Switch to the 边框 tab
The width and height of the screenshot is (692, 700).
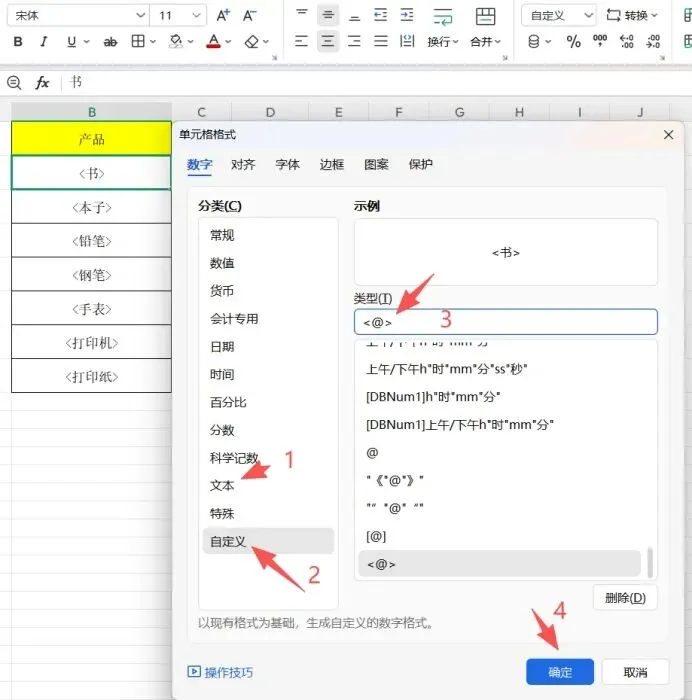click(x=332, y=164)
